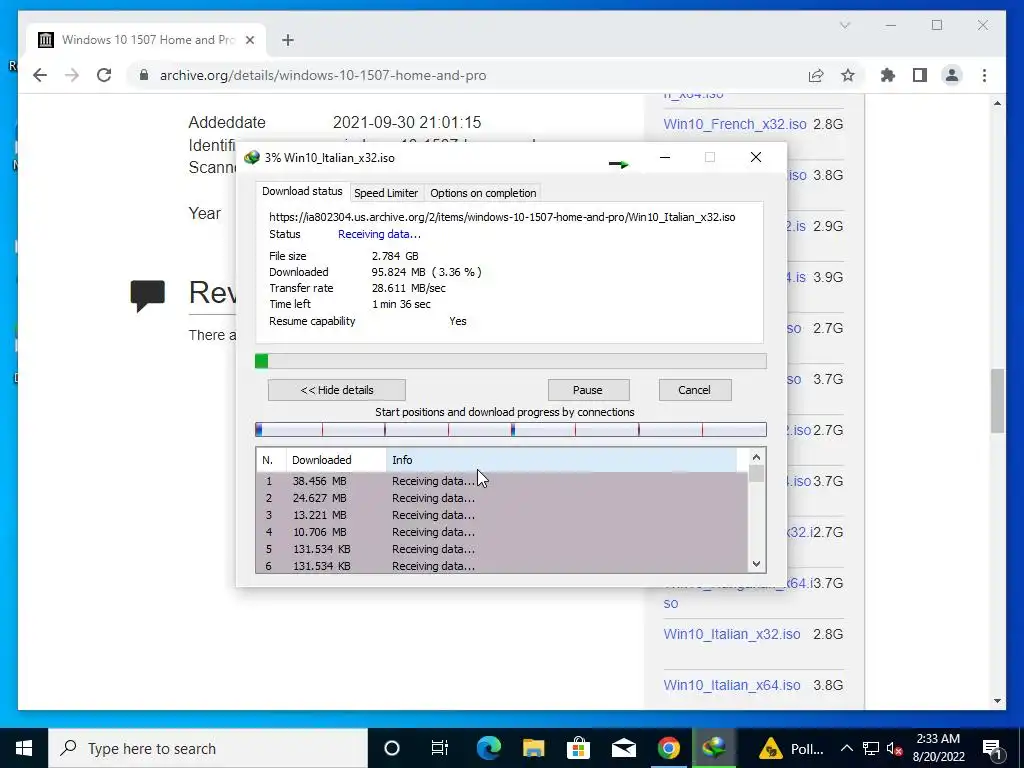Open the Chrome tab search chevron
The height and width of the screenshot is (768, 1024).
coord(845,25)
